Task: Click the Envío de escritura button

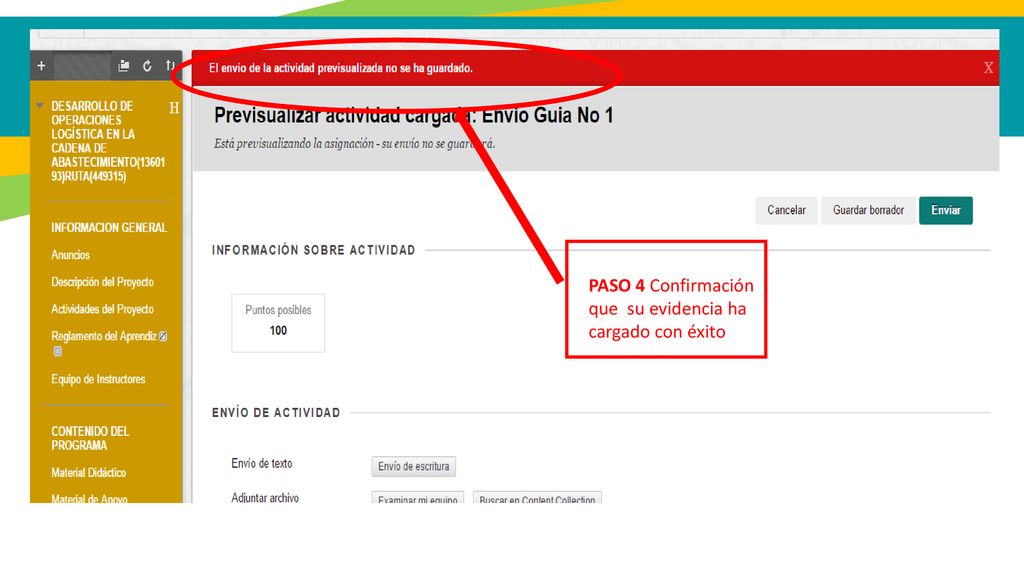Action: 413,466
